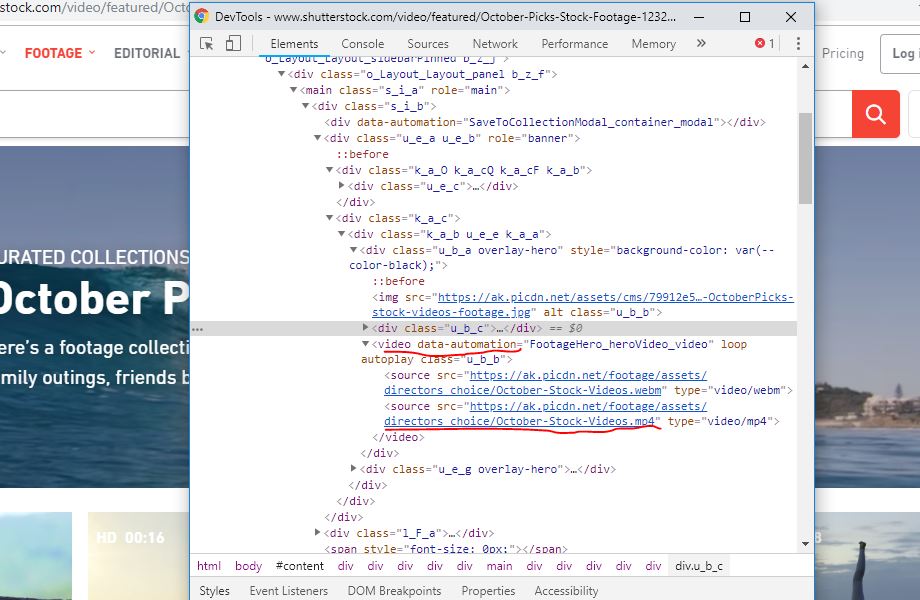The width and height of the screenshot is (920, 600).
Task: Select the DOM Breakpoints pane tab
Action: [394, 591]
